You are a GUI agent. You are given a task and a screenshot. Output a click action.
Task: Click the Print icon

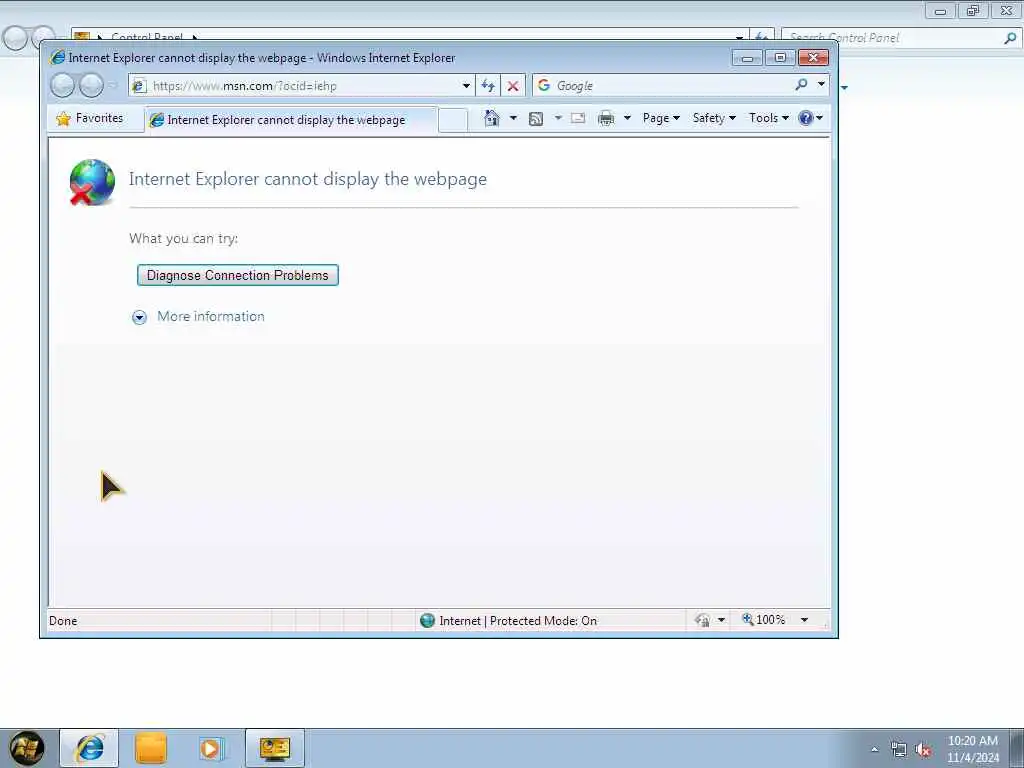pos(606,118)
